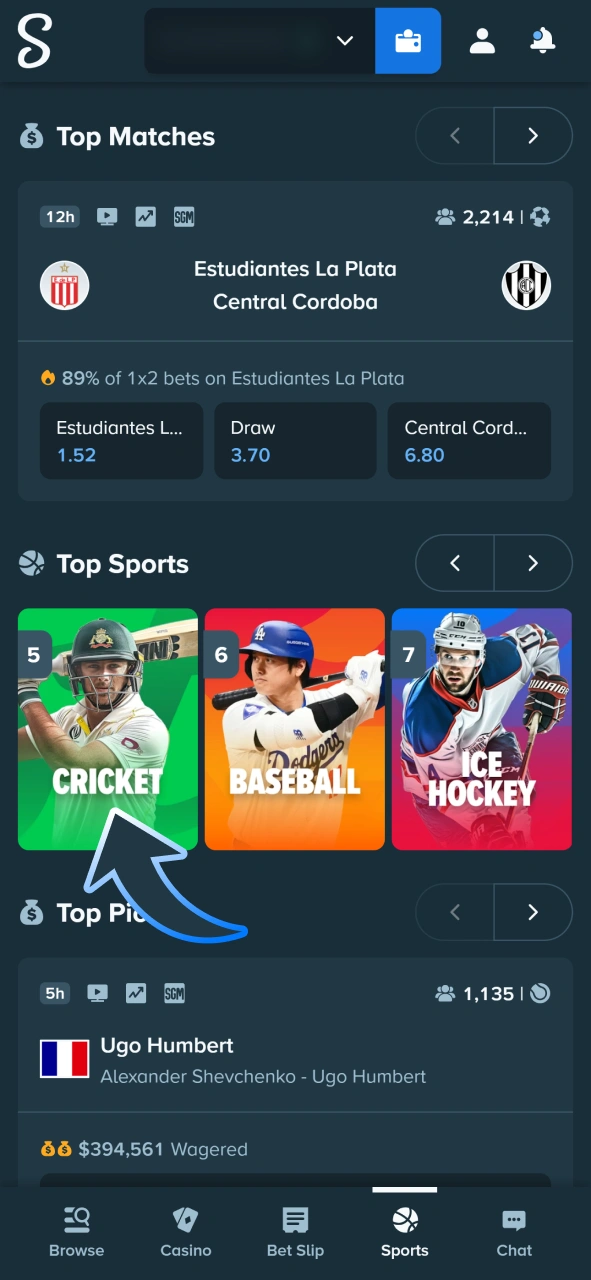The height and width of the screenshot is (1280, 591).
Task: Open your account profile icon
Action: [x=482, y=40]
